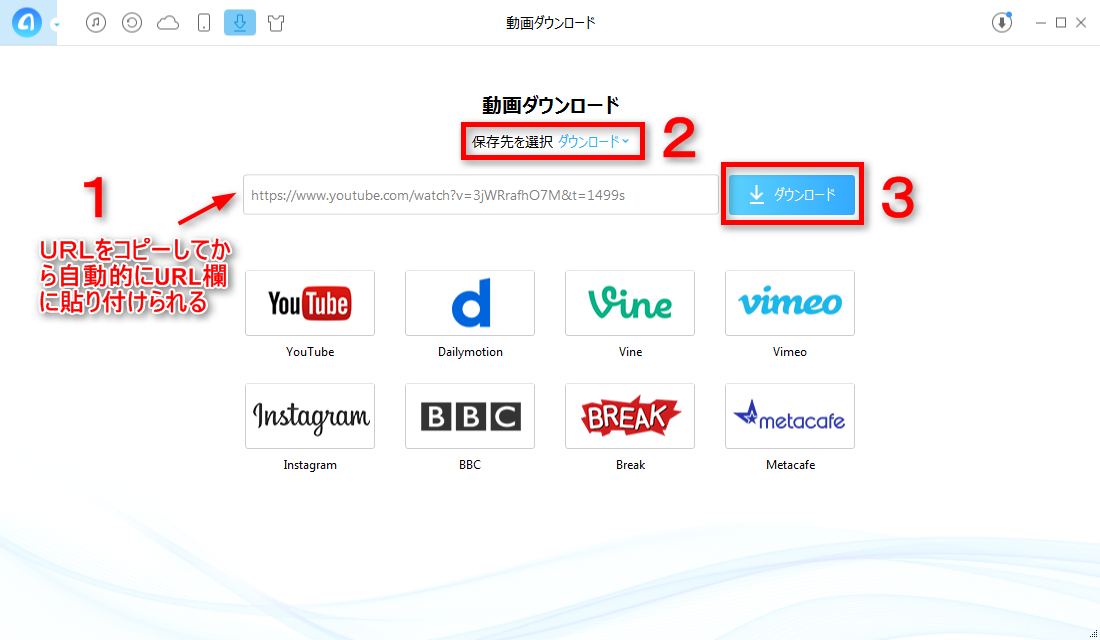Image resolution: width=1100 pixels, height=640 pixels.
Task: Open the Instagram site tile
Action: 310,416
